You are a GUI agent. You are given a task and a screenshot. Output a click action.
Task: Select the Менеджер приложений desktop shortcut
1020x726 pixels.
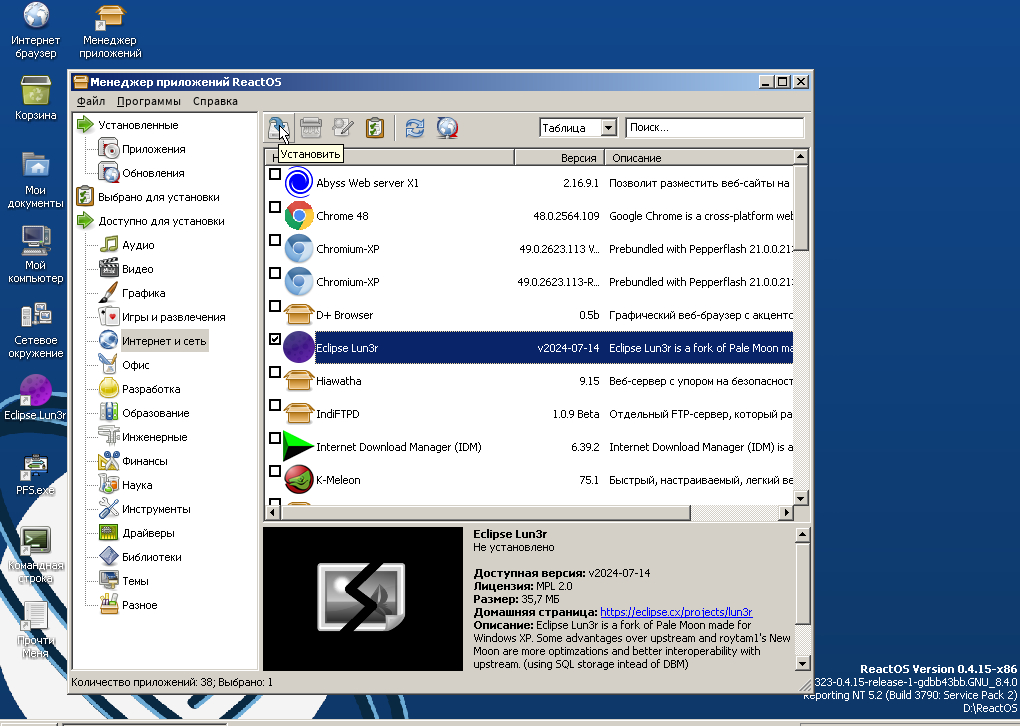pos(111,31)
